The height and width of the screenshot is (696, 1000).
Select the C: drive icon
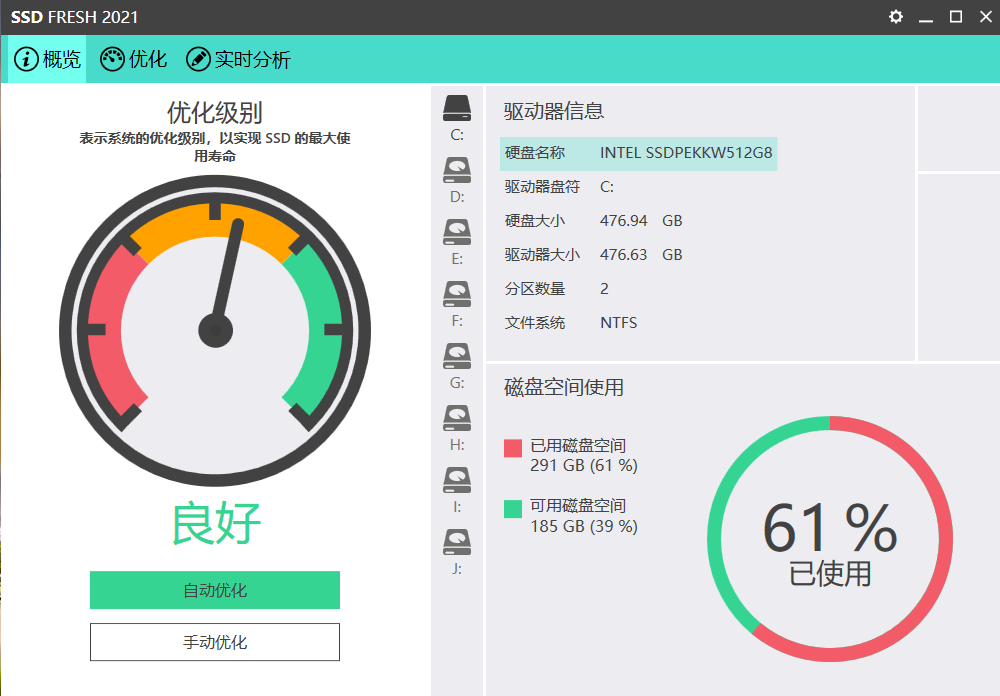(457, 108)
